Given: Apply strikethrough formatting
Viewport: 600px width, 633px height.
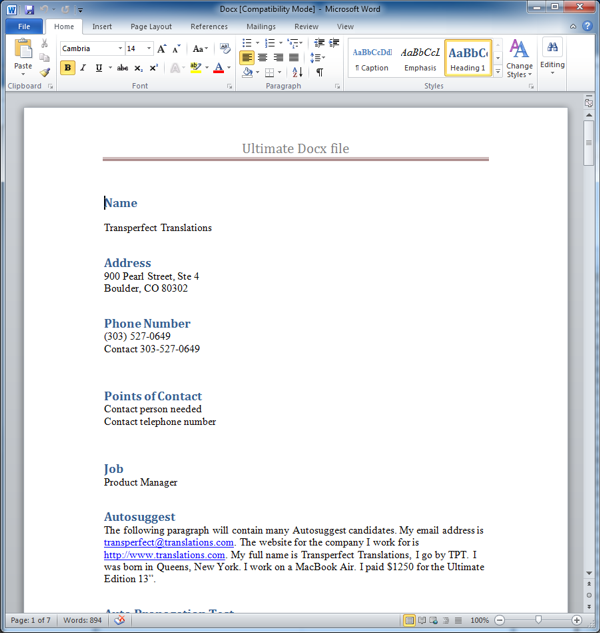Looking at the screenshot, I should (122, 68).
